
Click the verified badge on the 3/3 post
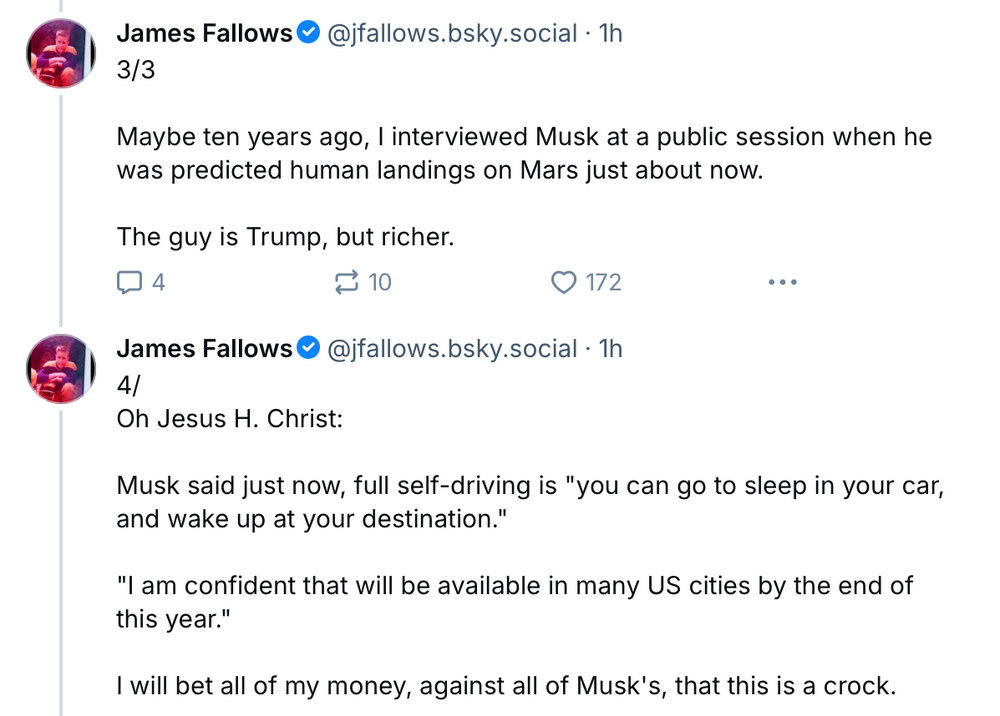pyautogui.click(x=308, y=33)
